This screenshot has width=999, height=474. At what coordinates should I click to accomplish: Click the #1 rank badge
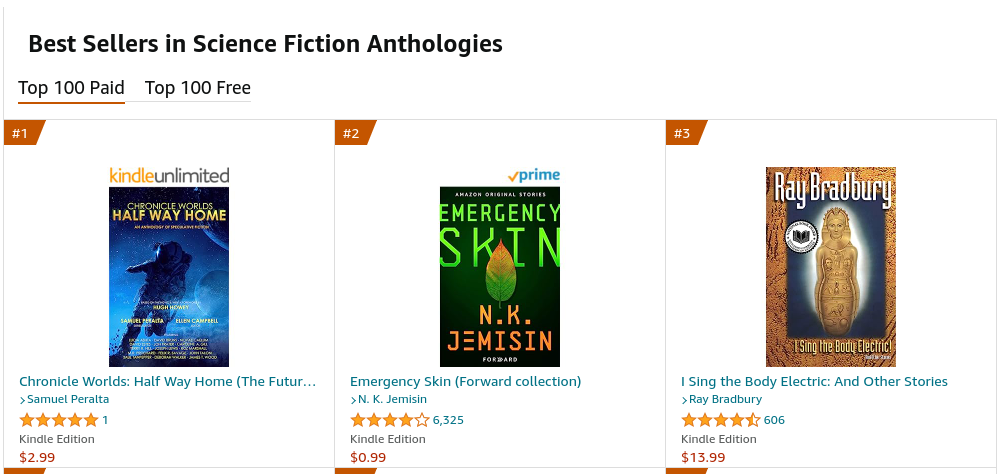(20, 133)
